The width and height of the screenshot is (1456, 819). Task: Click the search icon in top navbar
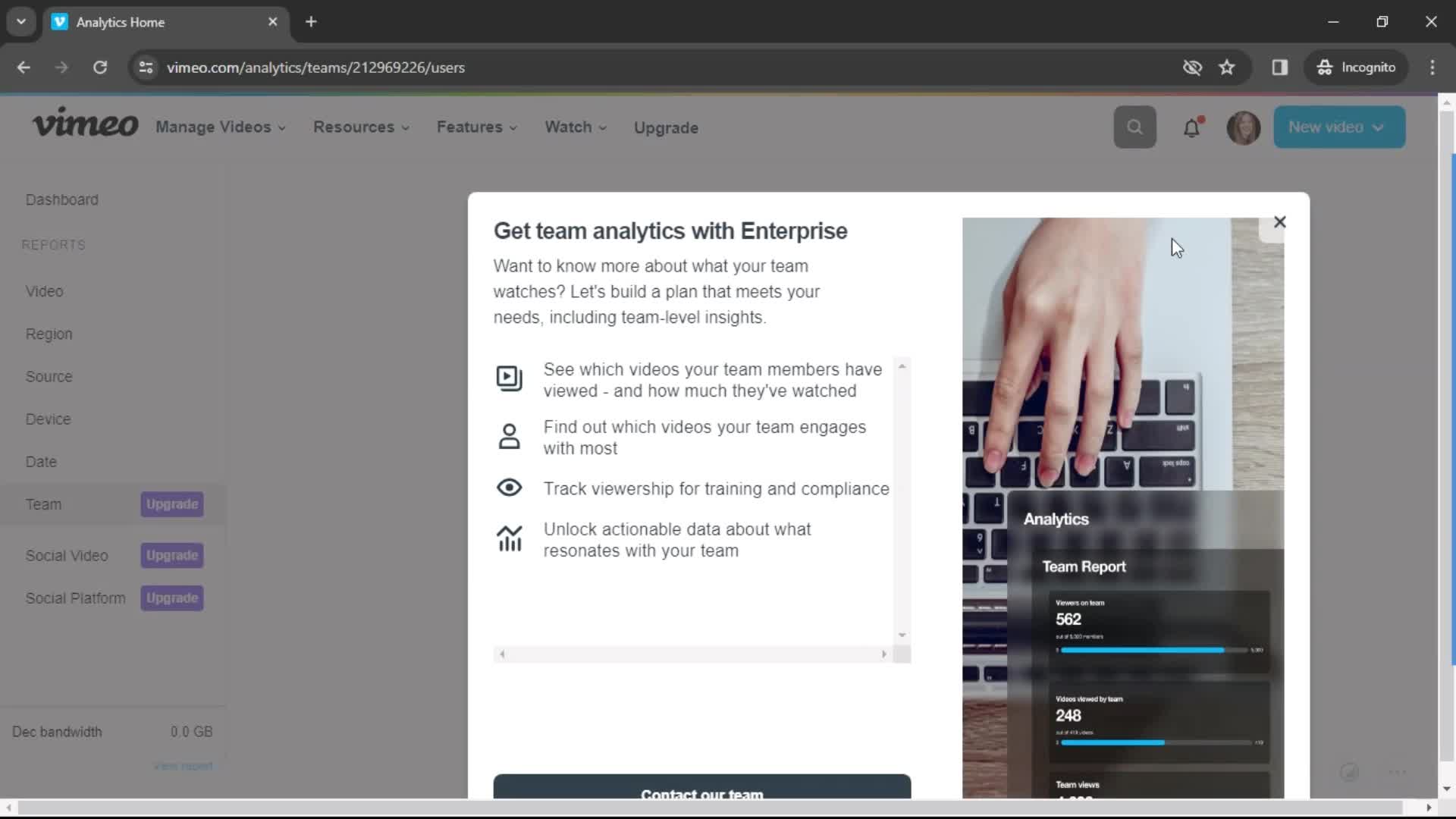(1135, 127)
